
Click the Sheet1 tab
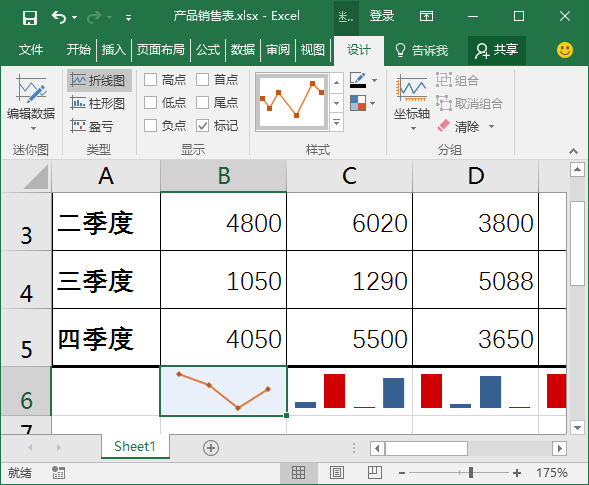click(135, 446)
